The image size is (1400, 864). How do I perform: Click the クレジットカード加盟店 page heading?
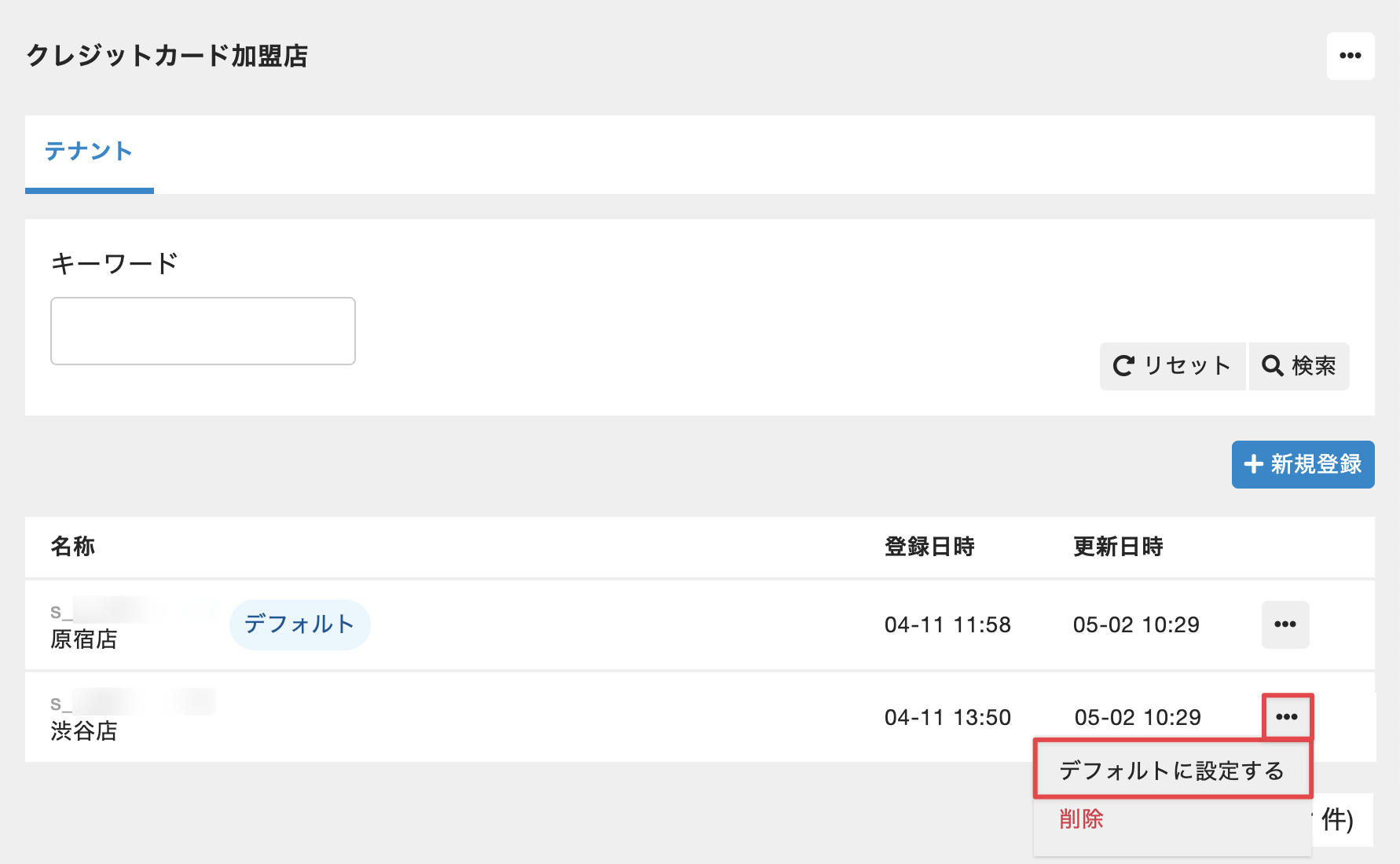point(167,56)
